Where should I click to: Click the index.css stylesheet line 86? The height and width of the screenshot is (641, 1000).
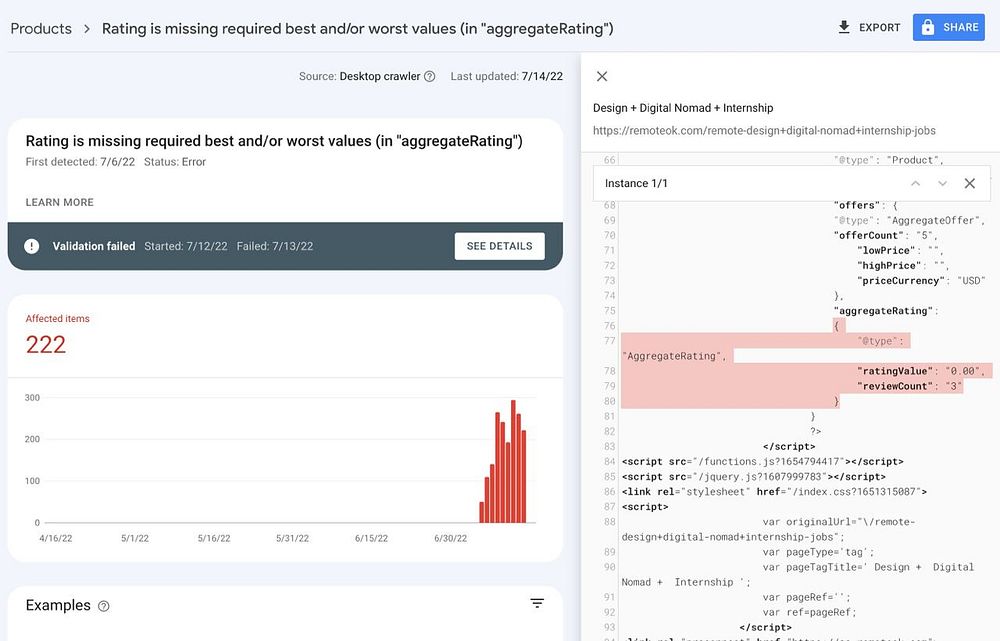pyautogui.click(x=774, y=492)
